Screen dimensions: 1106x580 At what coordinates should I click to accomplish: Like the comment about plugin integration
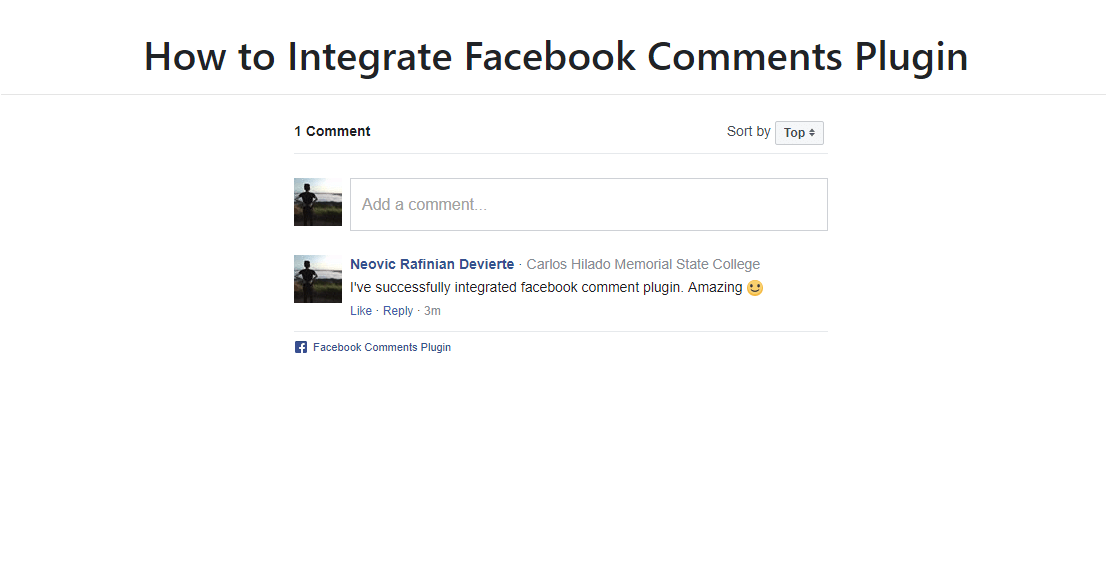[360, 310]
